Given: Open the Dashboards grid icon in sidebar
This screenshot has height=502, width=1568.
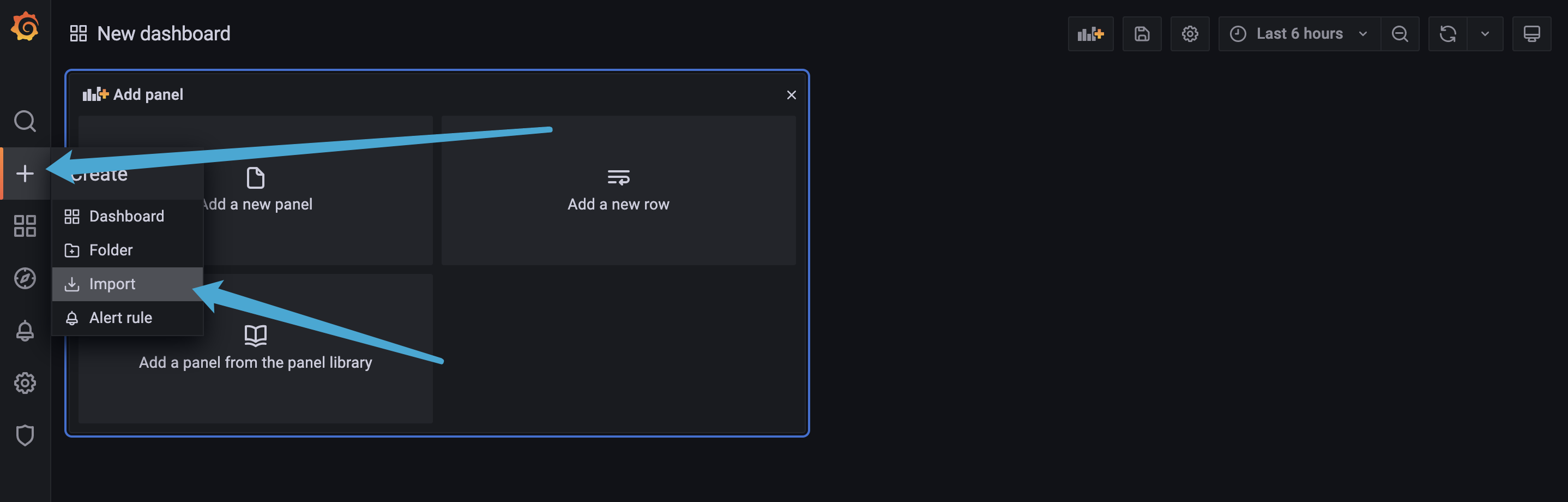Looking at the screenshot, I should (25, 226).
